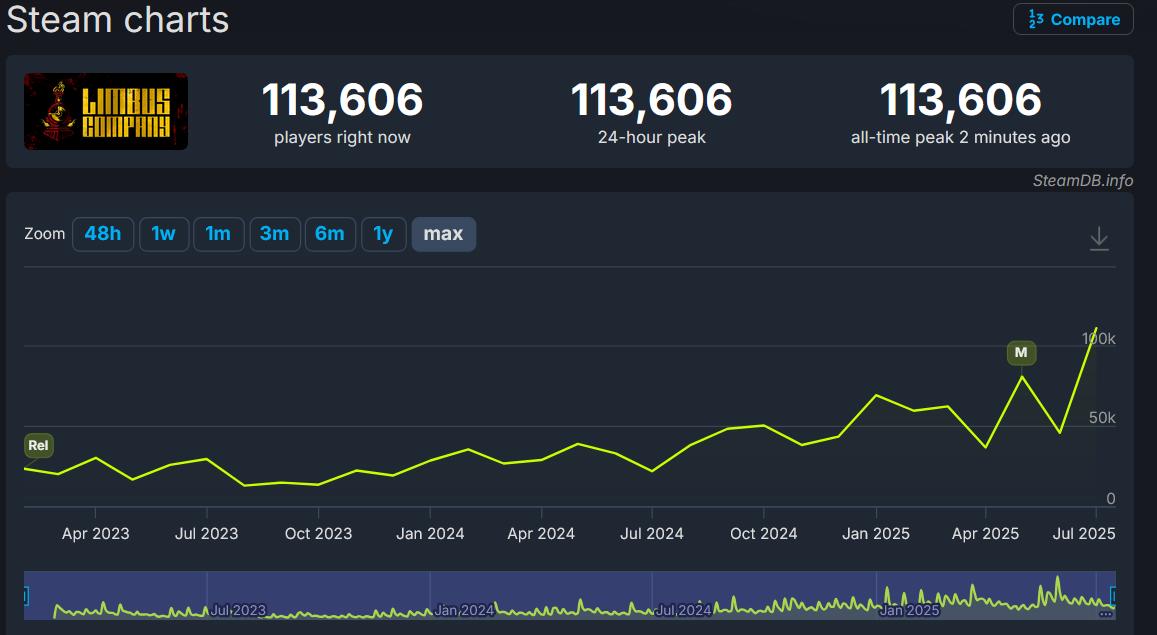Click the '24-hour peak' label

pos(652,137)
